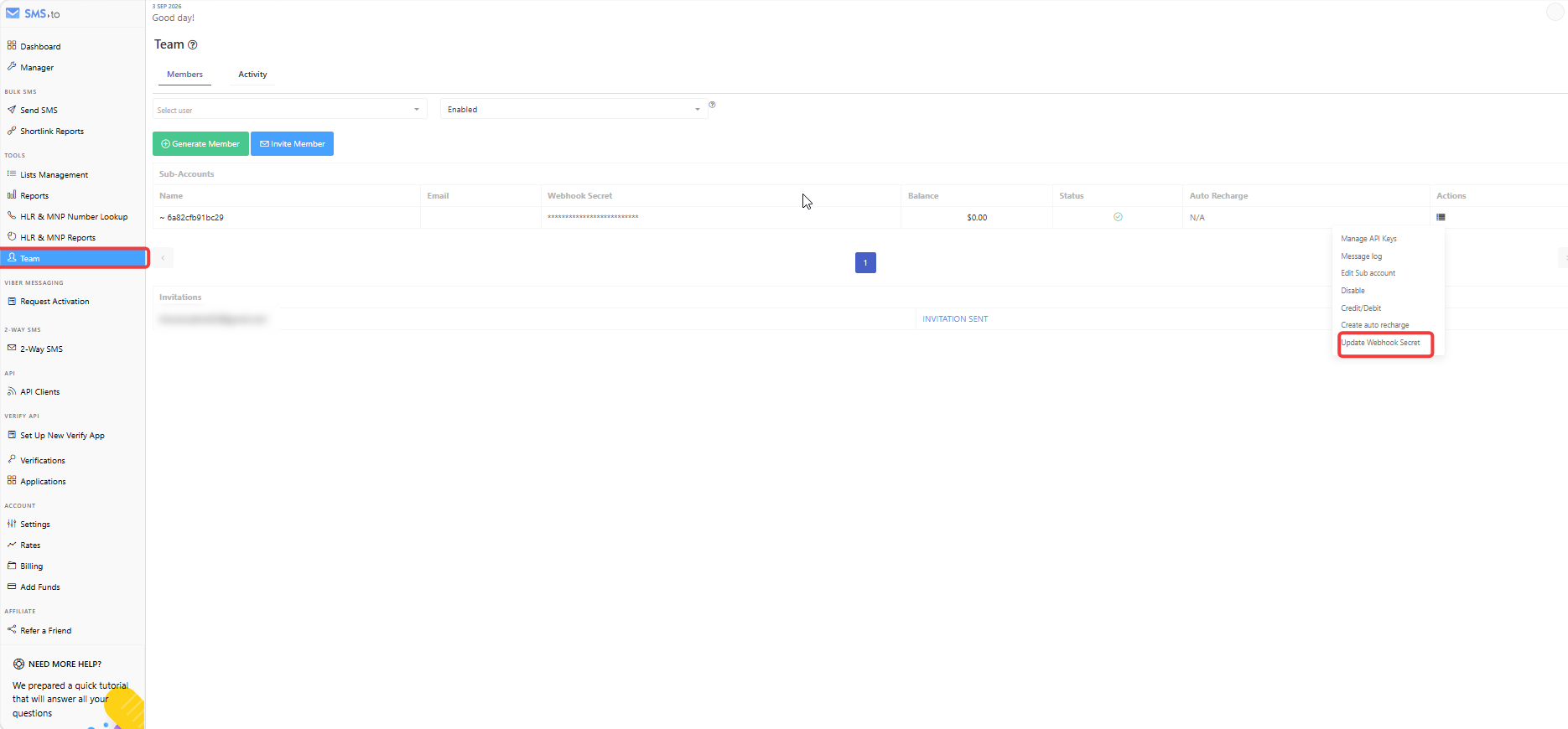Viewport: 1568px width, 729px height.
Task: Click the help icon beside Enabled dropdown
Action: (x=712, y=105)
